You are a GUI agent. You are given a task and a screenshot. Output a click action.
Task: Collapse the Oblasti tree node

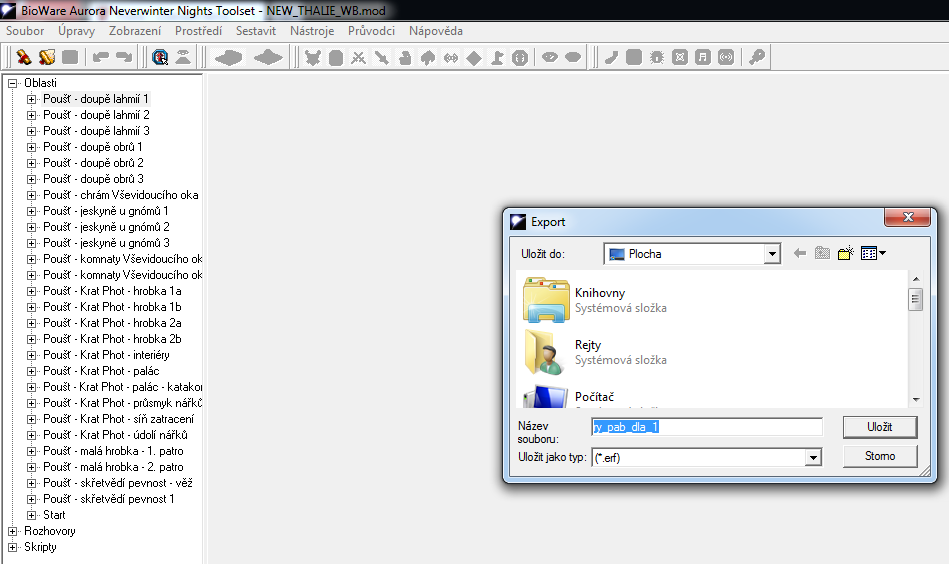pos(13,83)
